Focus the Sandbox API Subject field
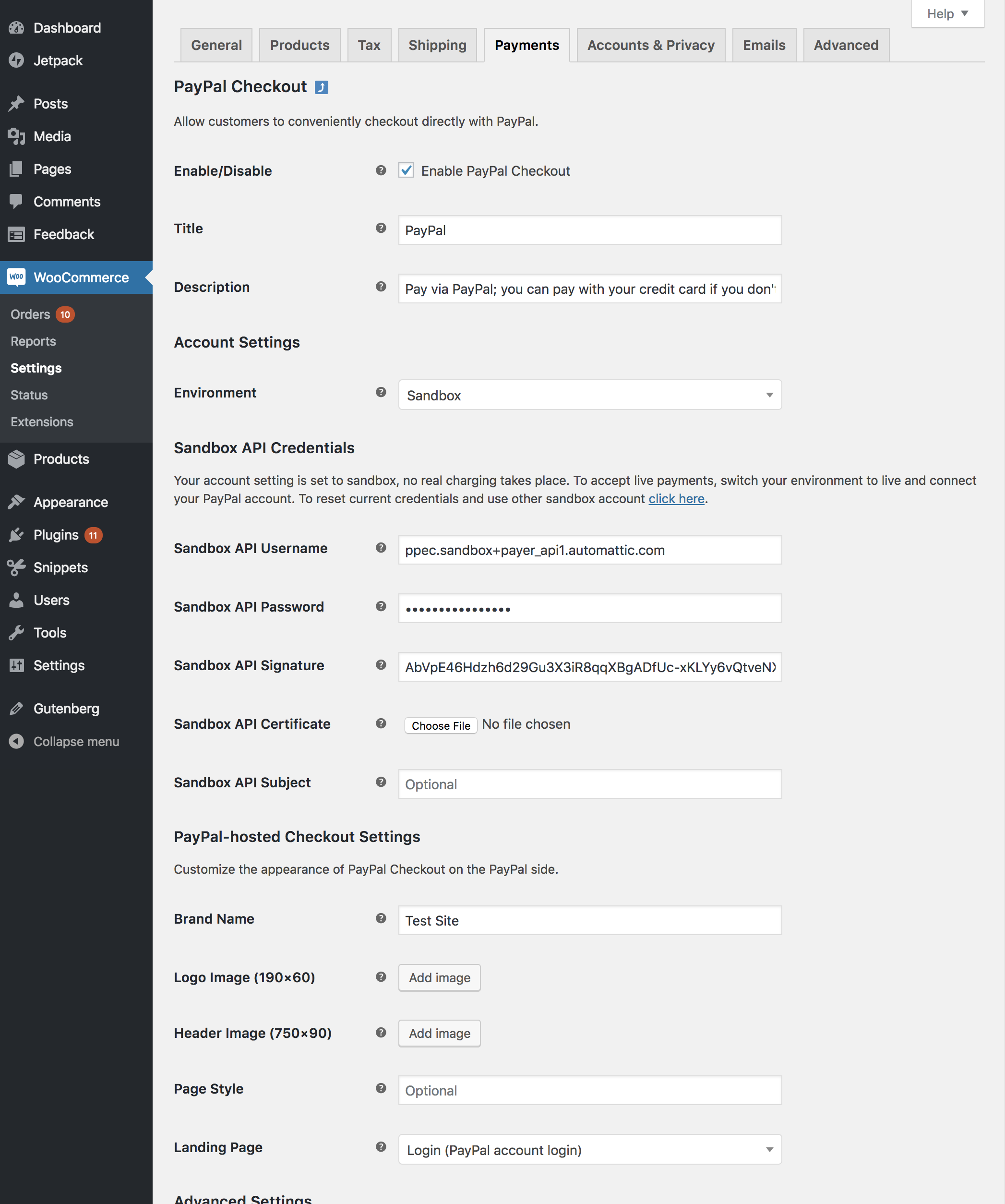This screenshot has width=1005, height=1204. coord(590,784)
